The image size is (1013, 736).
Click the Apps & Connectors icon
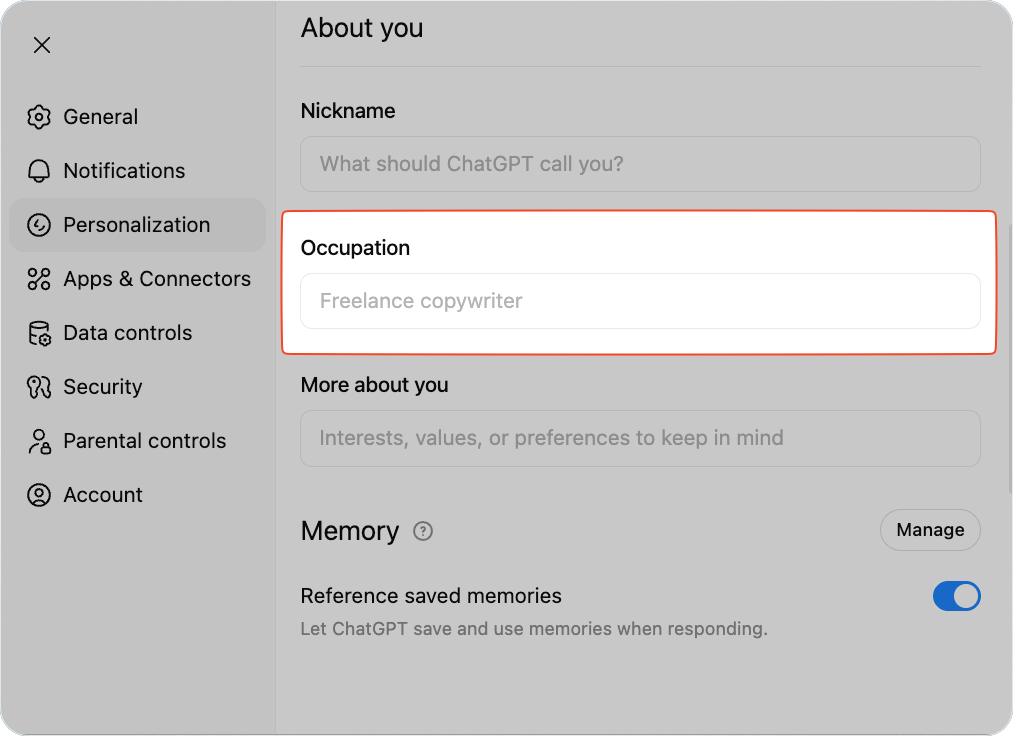point(39,279)
